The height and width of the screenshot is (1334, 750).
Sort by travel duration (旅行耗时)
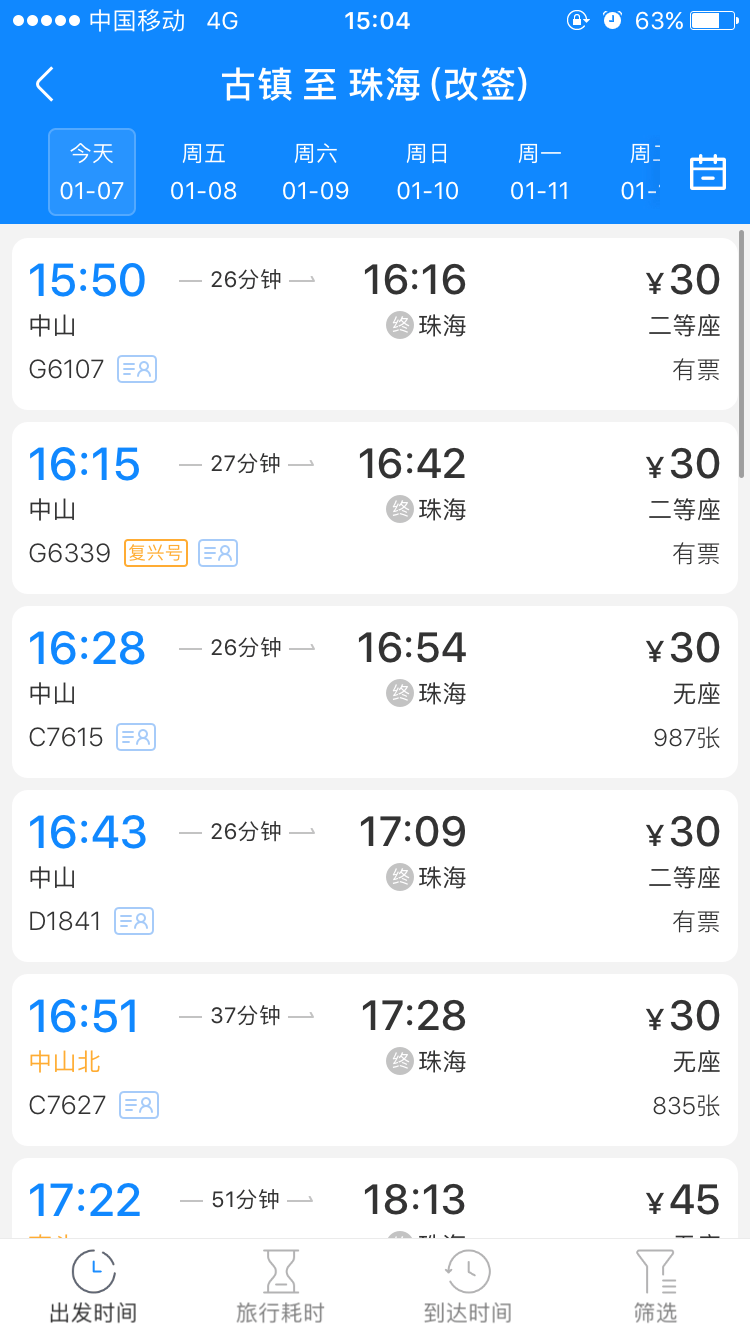[x=280, y=1288]
